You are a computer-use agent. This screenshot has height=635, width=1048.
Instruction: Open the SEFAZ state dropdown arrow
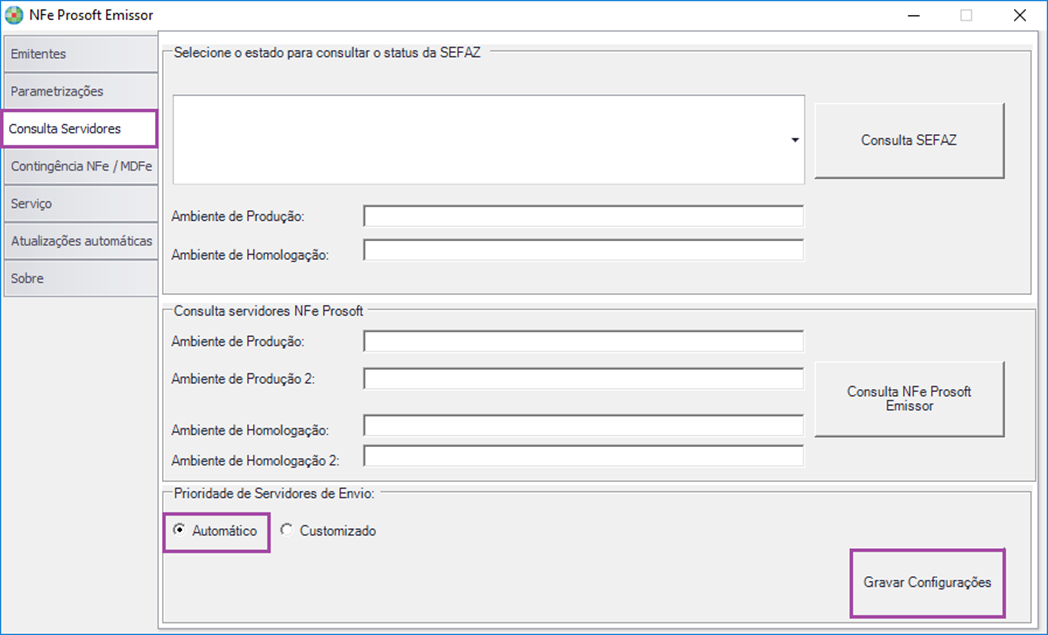795,140
